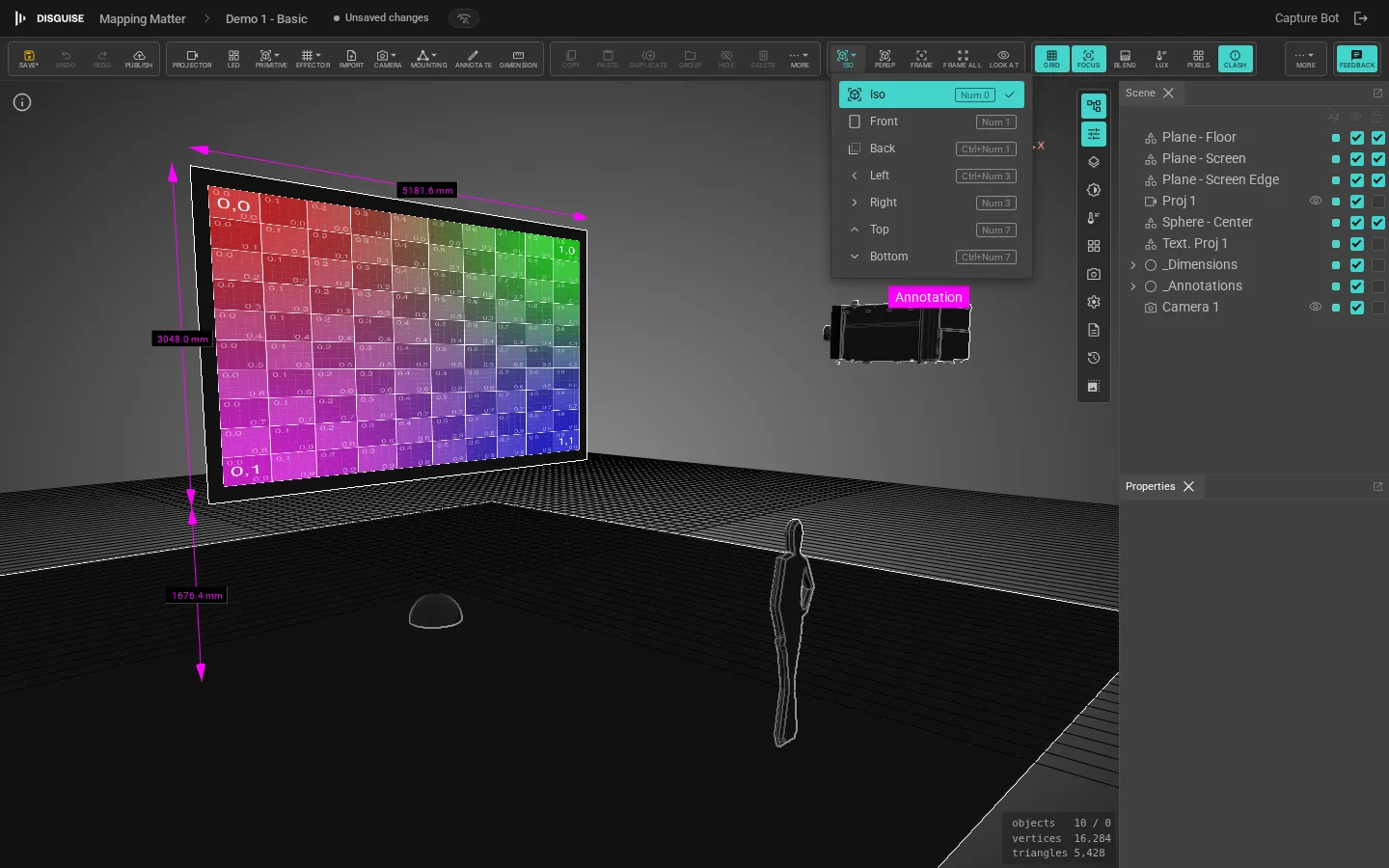Click eye icon on Proj 1 row
The image size is (1389, 868).
[x=1315, y=201]
